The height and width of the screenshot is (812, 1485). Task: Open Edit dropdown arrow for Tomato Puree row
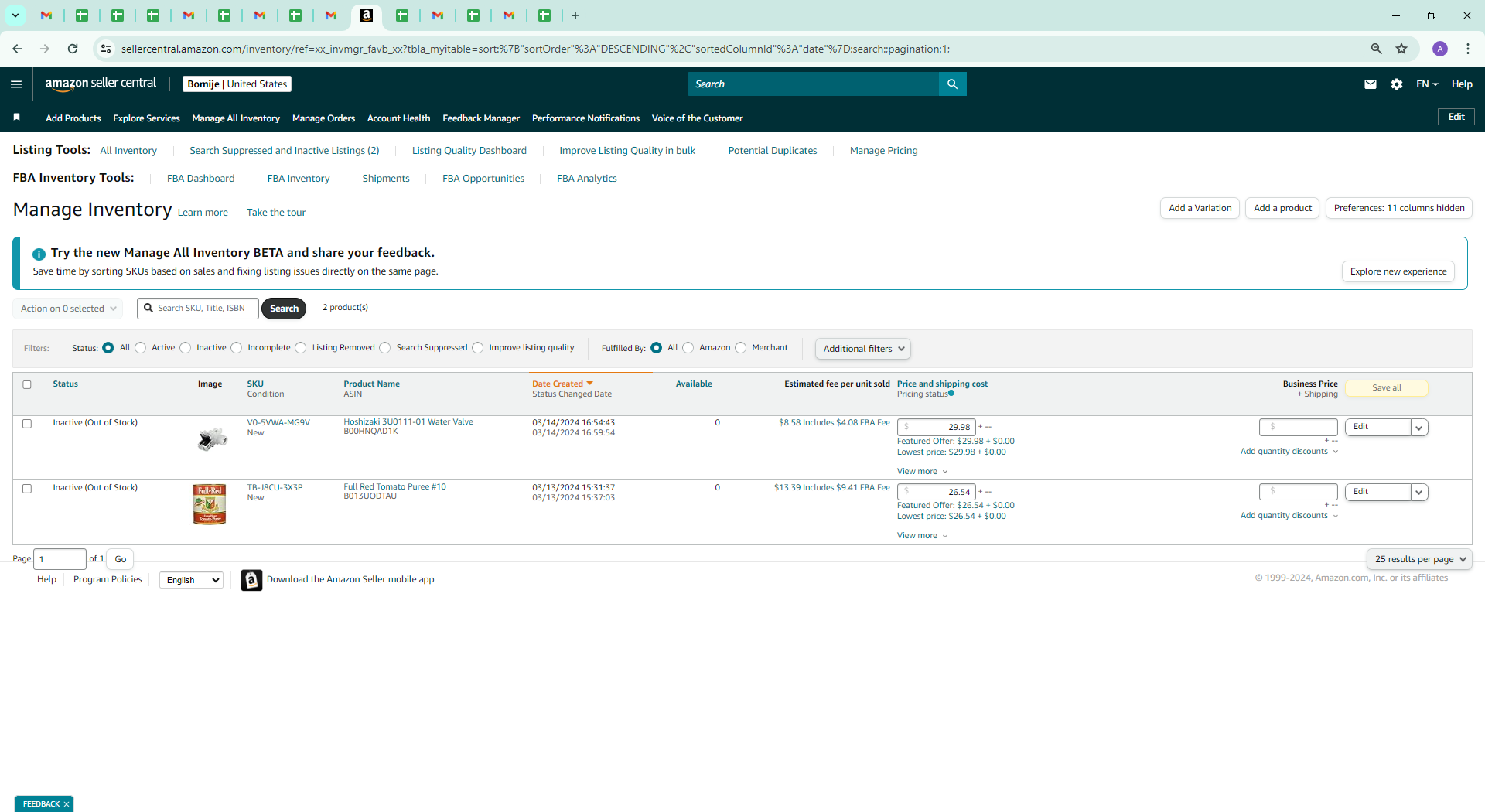pyautogui.click(x=1419, y=493)
